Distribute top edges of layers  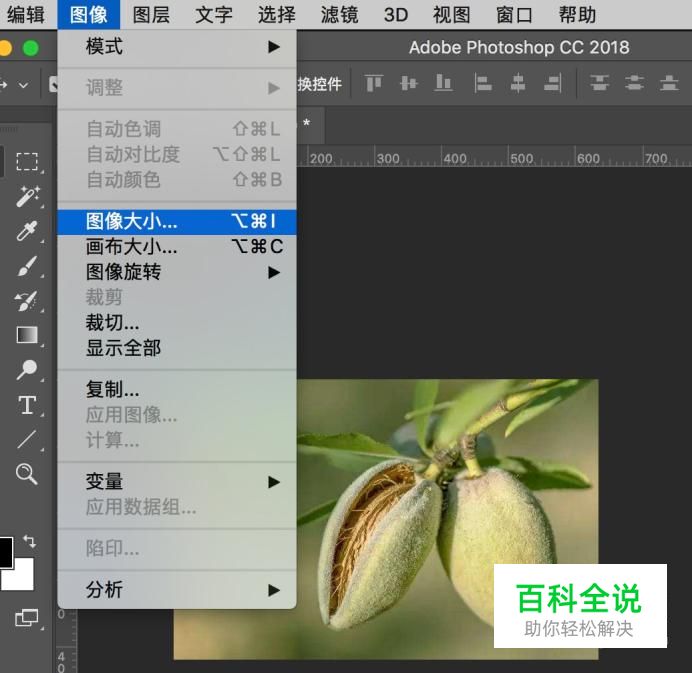click(x=600, y=83)
